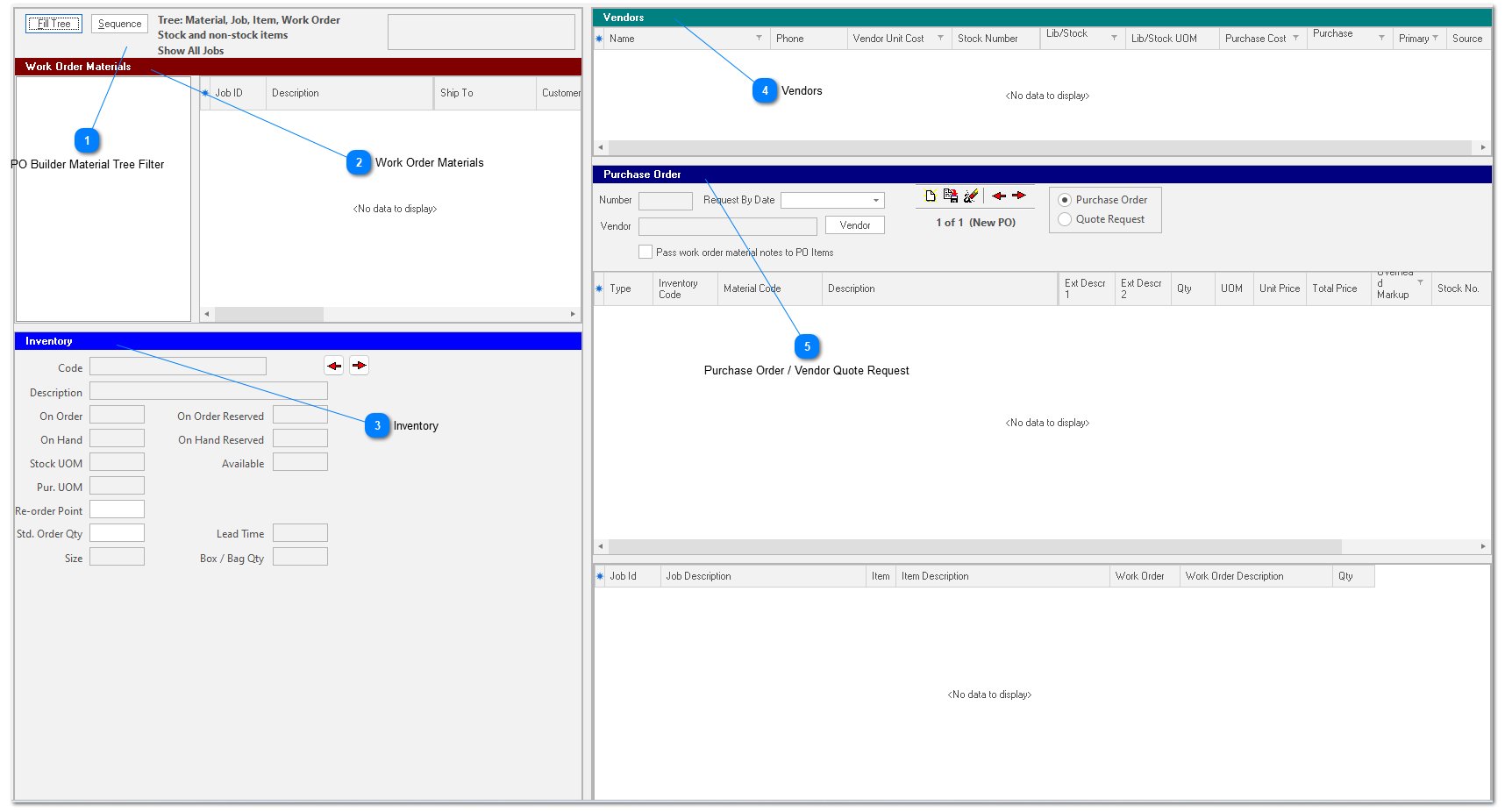This screenshot has width=1505, height=812.
Task: Open the Purchase Cost filter dropdown
Action: pos(1295,38)
